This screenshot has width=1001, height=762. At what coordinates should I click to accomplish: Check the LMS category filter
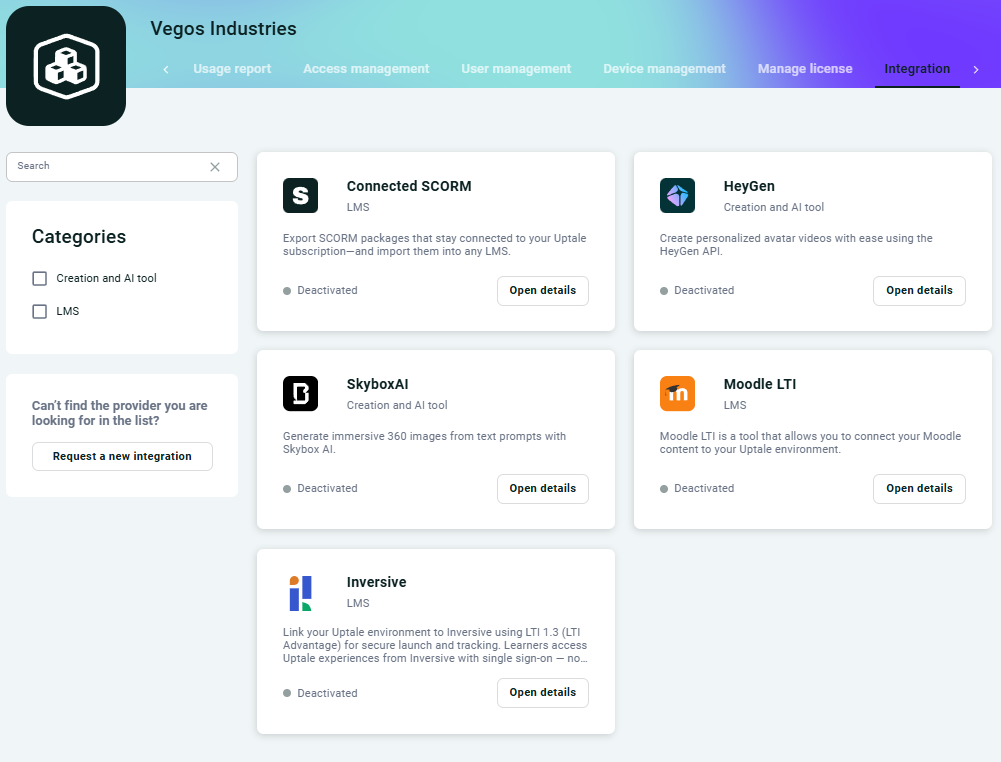40,311
